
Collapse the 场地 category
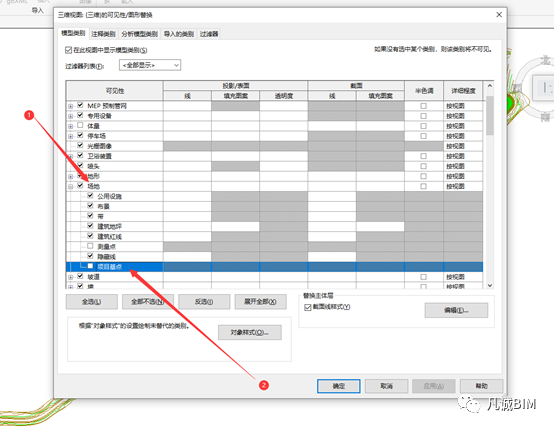71,186
